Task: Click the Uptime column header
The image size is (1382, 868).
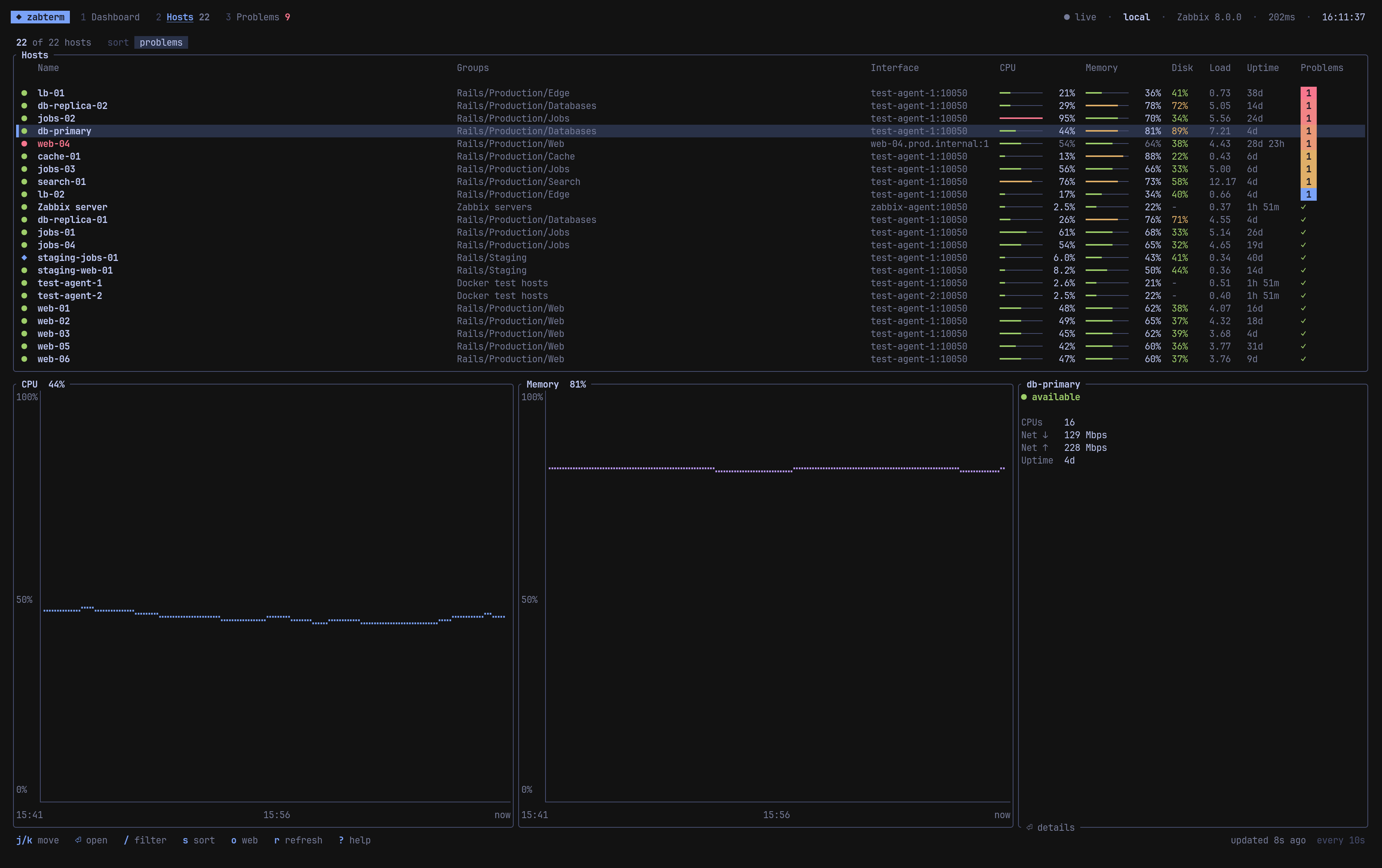Action: pos(1263,68)
